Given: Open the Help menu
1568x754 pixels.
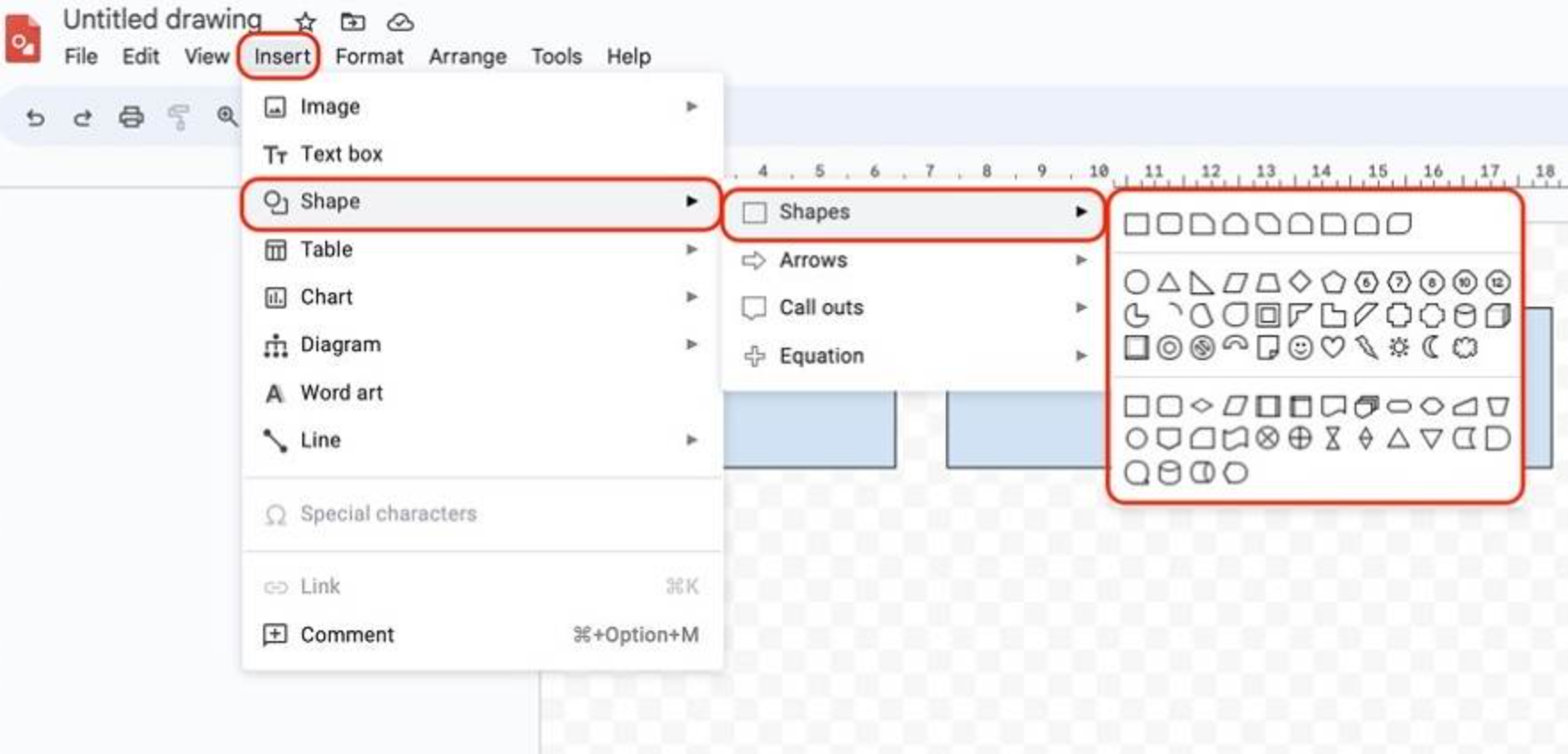Looking at the screenshot, I should point(628,56).
